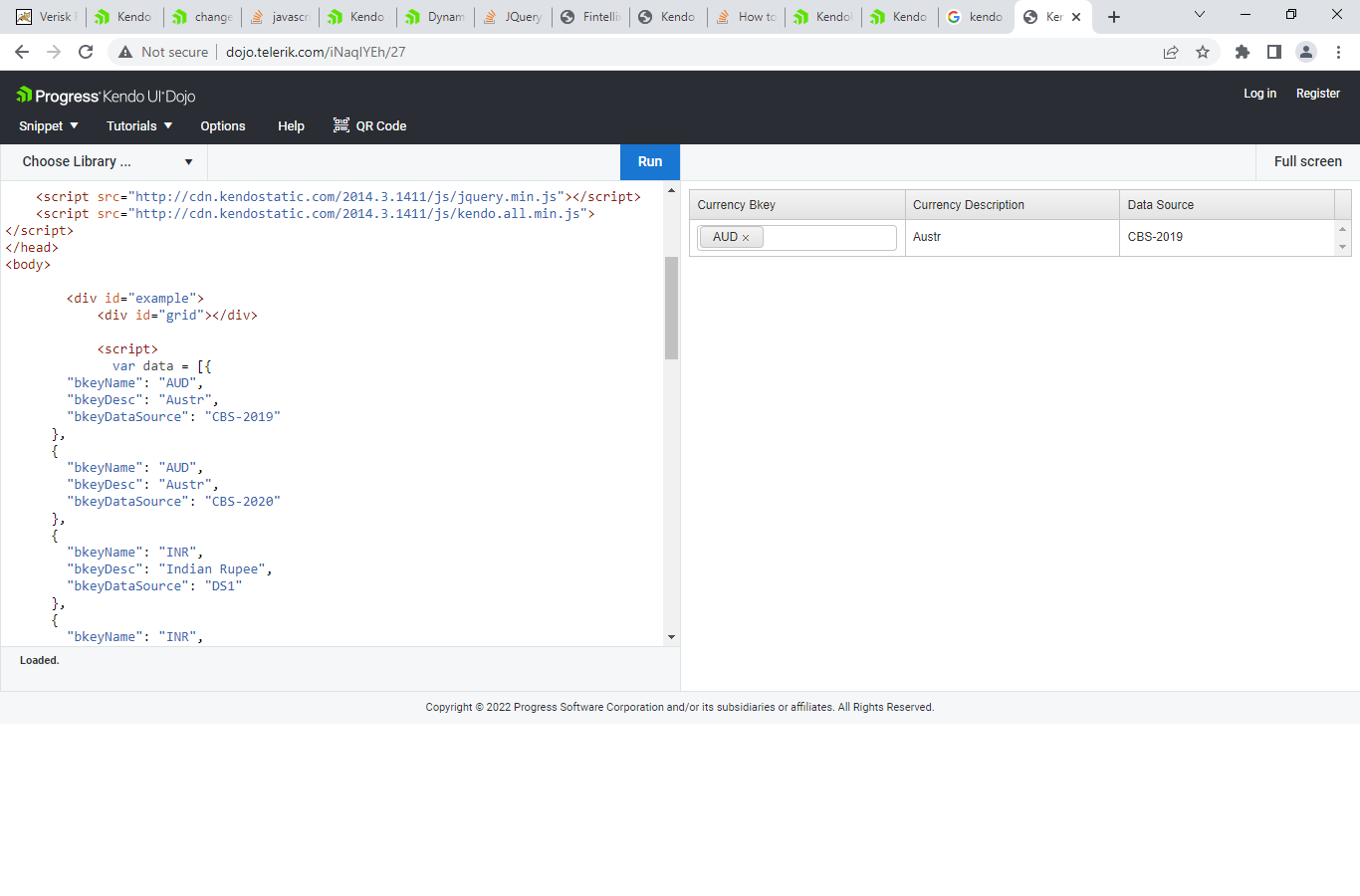
Task: Click the var data line in code
Action: (x=161, y=366)
